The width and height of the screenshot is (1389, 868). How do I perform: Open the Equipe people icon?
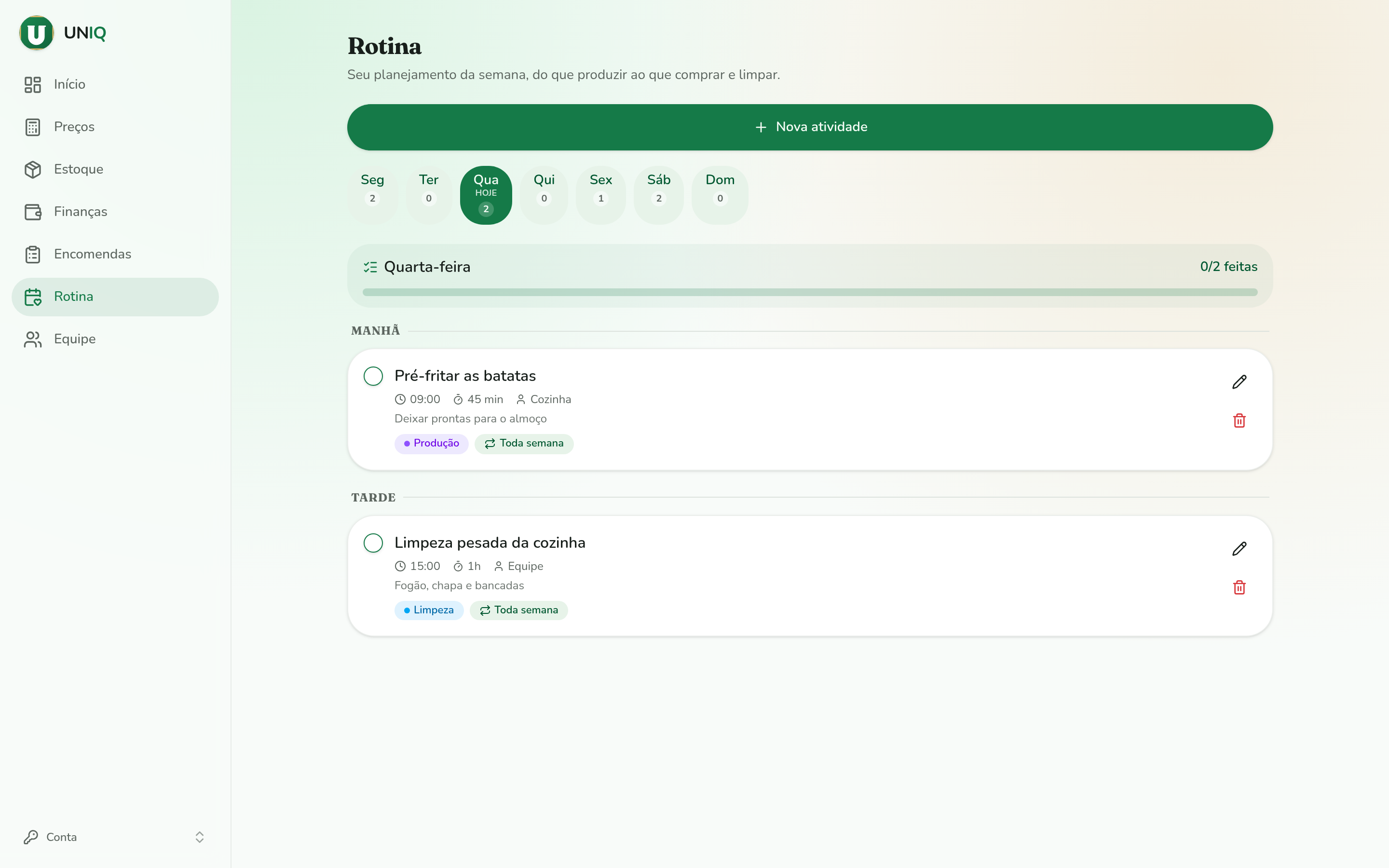coord(33,339)
